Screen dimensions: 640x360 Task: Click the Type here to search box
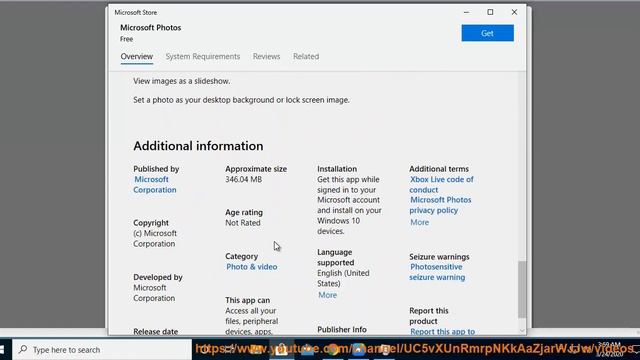[102, 349]
